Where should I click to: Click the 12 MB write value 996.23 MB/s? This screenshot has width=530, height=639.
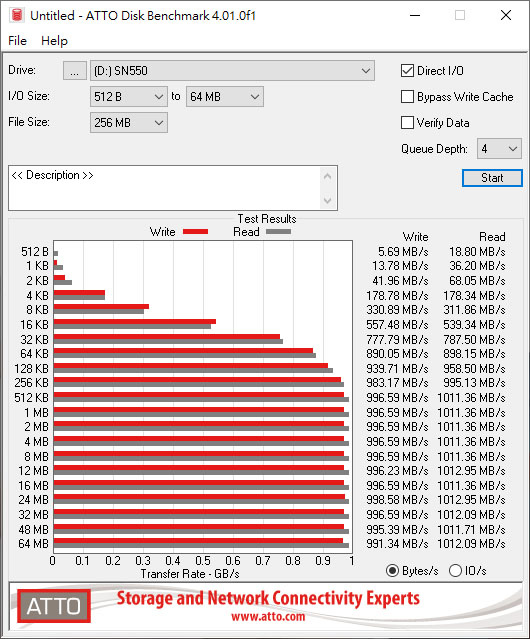[x=397, y=471]
